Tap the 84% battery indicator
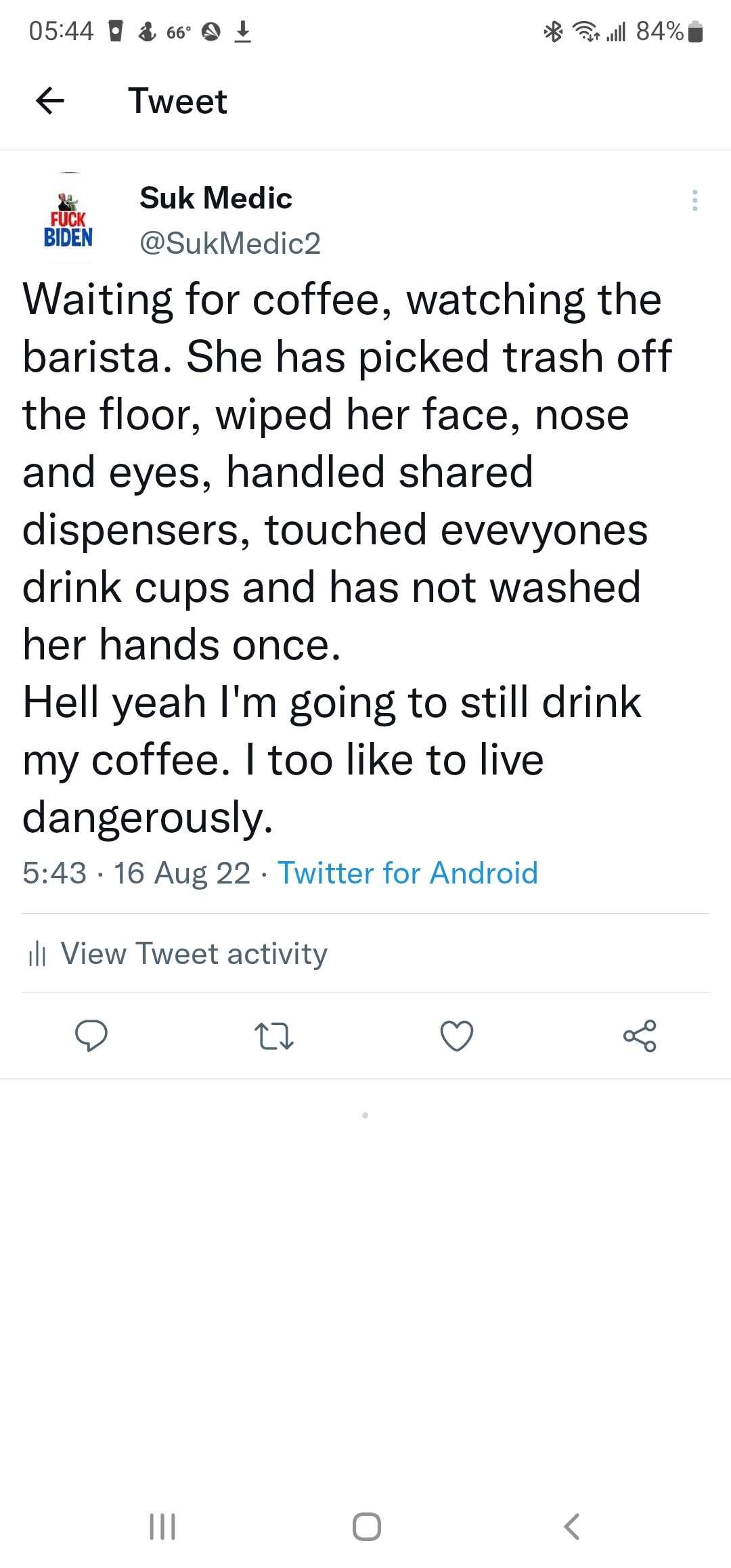731x1568 pixels. [x=669, y=31]
